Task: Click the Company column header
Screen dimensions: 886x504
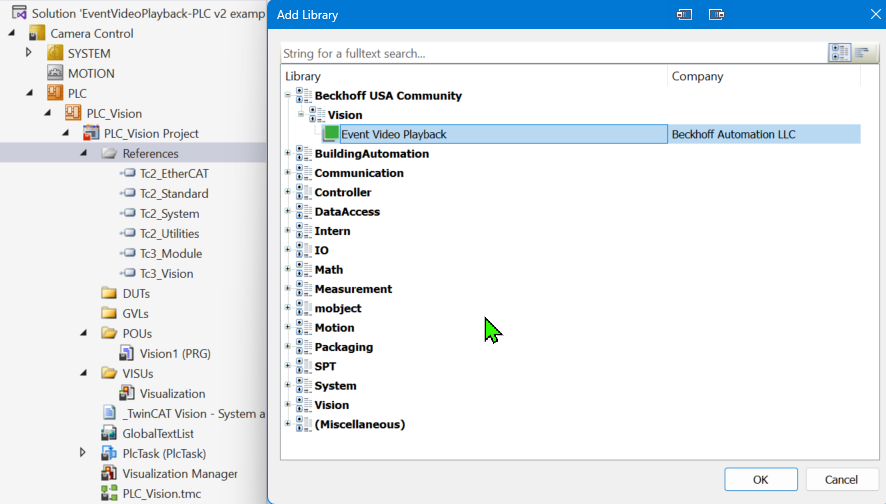Action: click(x=697, y=76)
